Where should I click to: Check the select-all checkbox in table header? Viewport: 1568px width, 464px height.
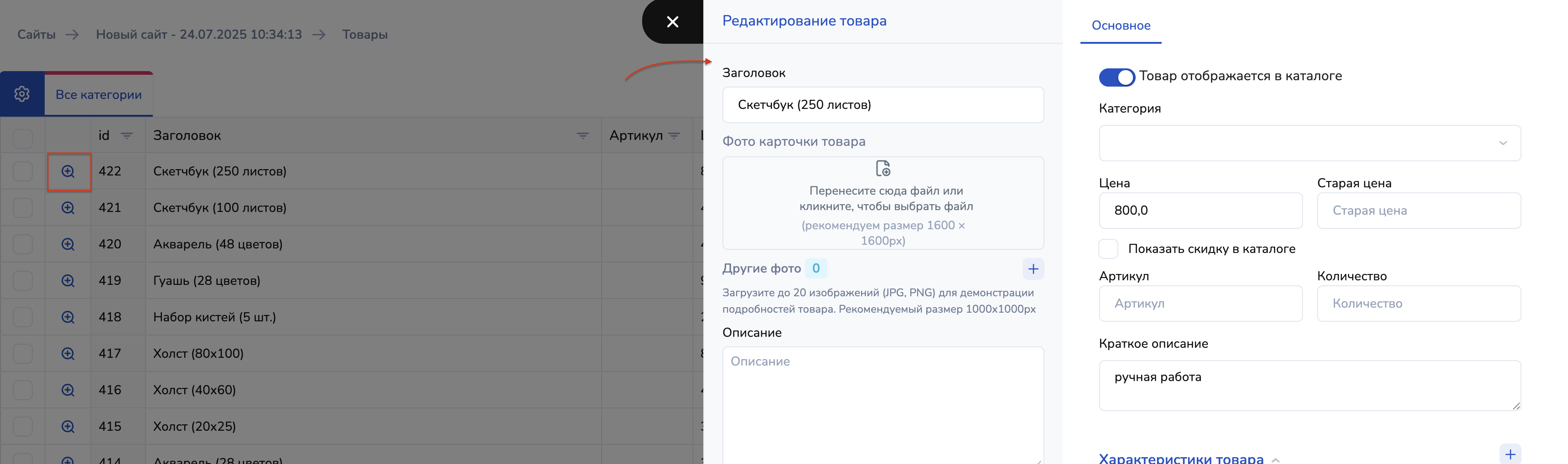[23, 138]
